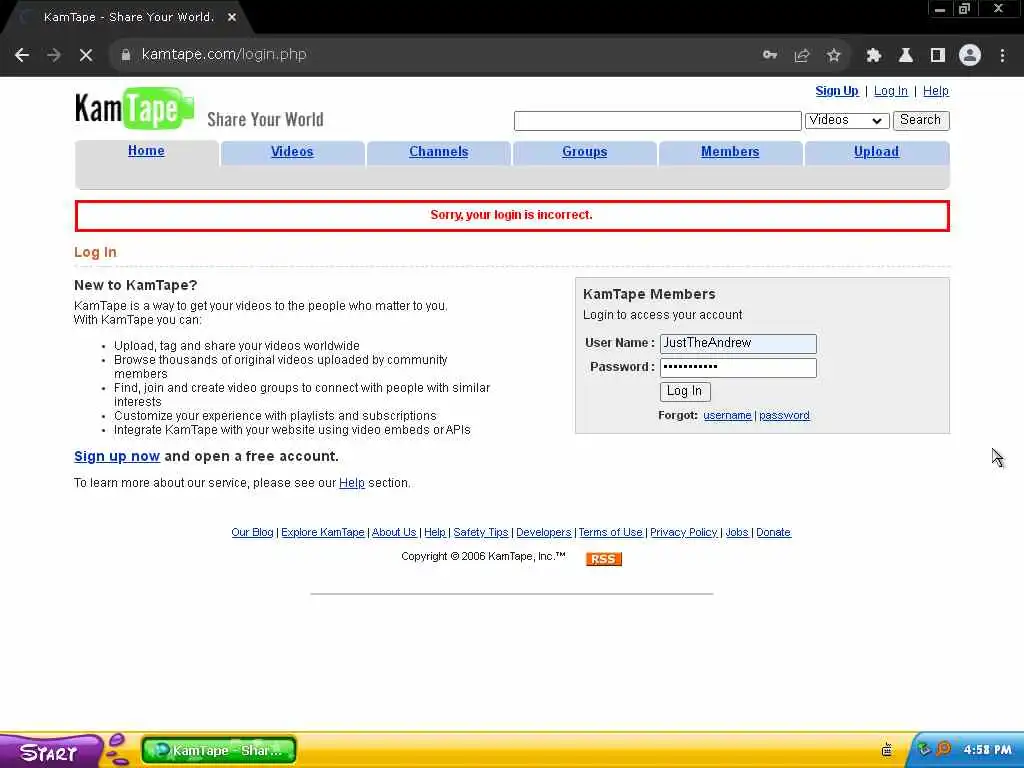This screenshot has height=768, width=1024.
Task: Click the Sign Up link at top
Action: [837, 91]
